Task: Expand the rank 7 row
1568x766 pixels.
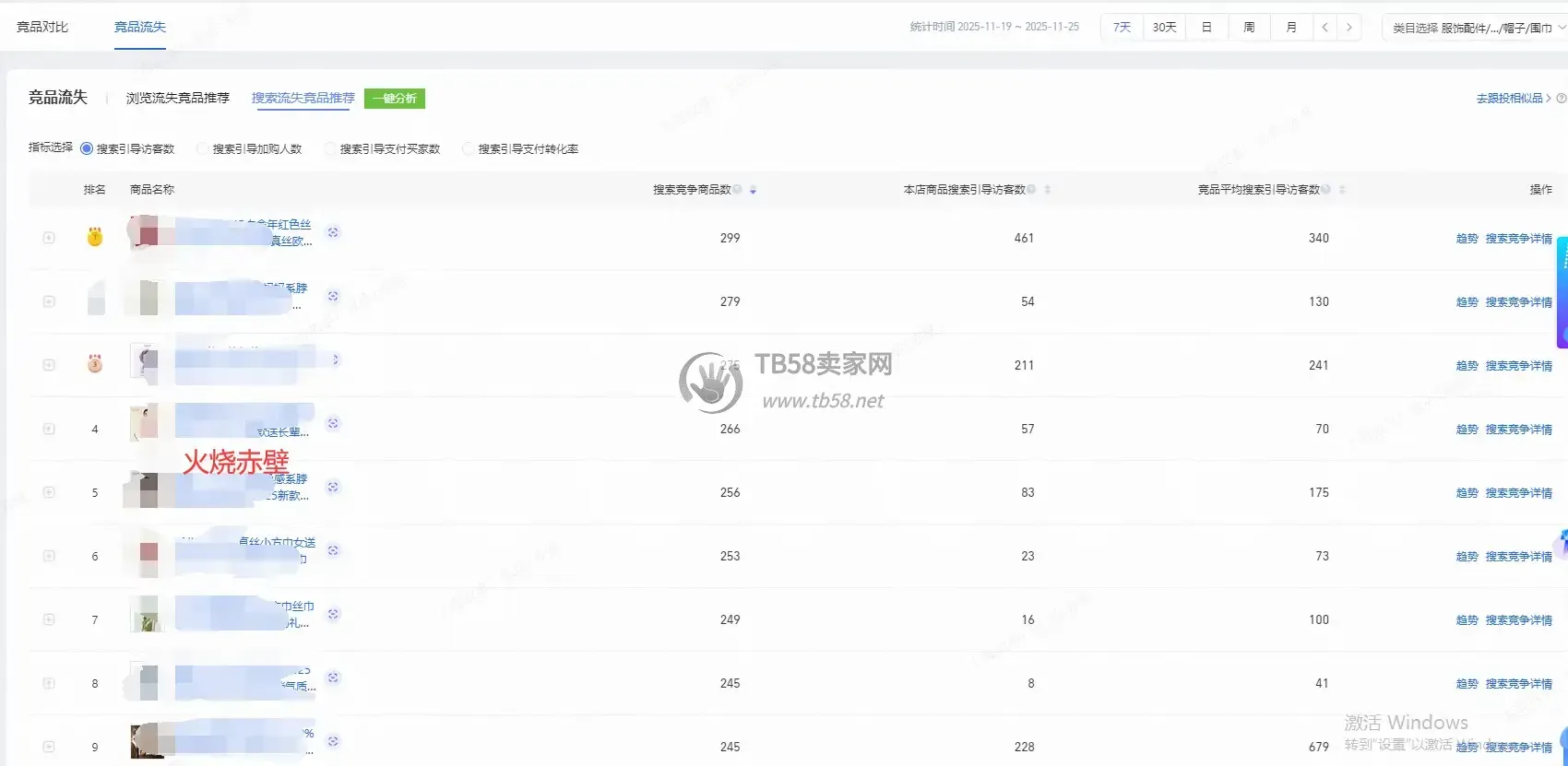Action: 49,619
